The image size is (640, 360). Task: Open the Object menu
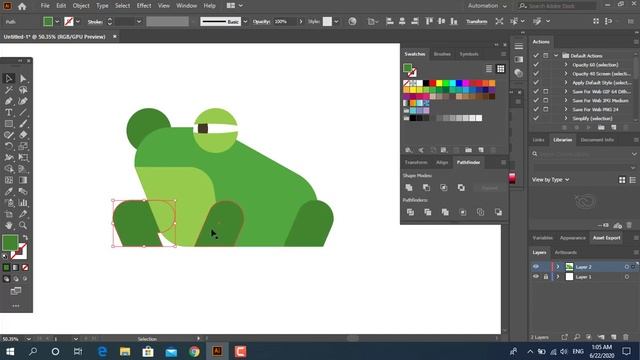[81, 6]
